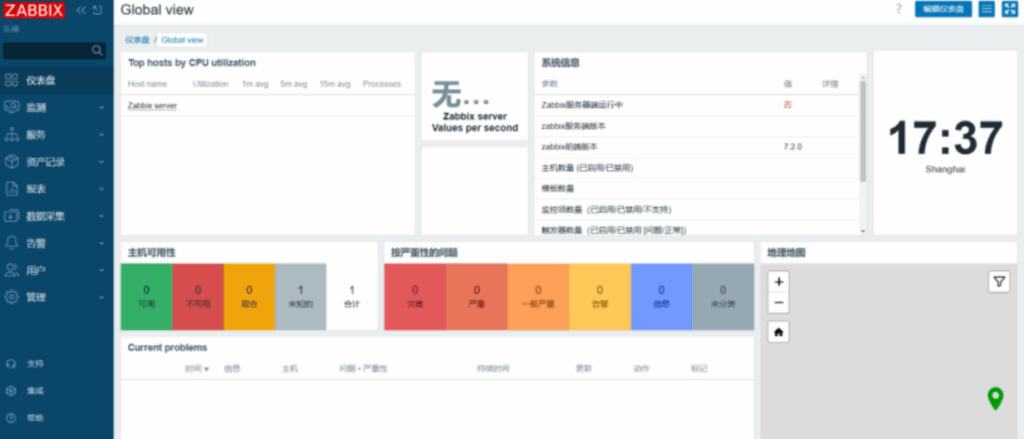1024x439 pixels.
Task: Expand the 资产记录 menu chevron
Action: [101, 162]
